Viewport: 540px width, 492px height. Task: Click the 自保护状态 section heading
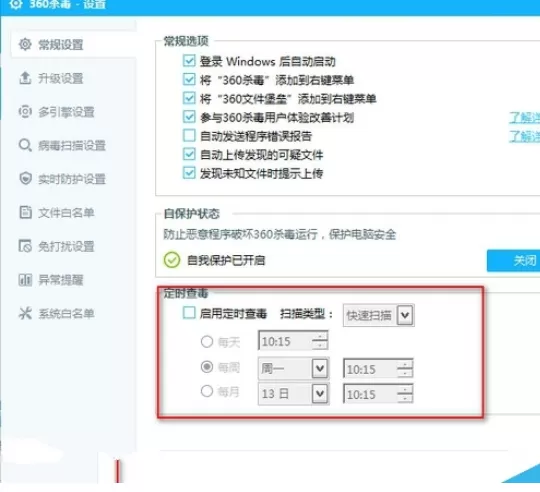pos(191,213)
